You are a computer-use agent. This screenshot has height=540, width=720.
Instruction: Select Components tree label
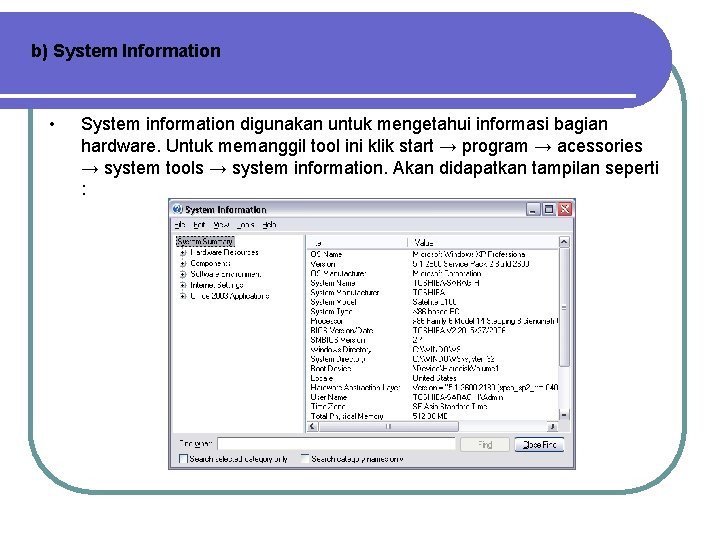pos(210,264)
